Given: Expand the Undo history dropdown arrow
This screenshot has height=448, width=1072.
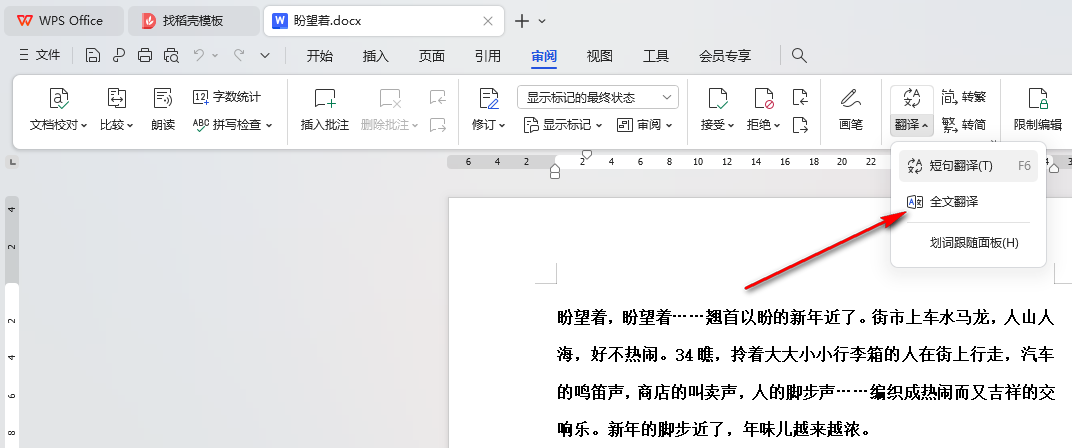Looking at the screenshot, I should pos(215,55).
